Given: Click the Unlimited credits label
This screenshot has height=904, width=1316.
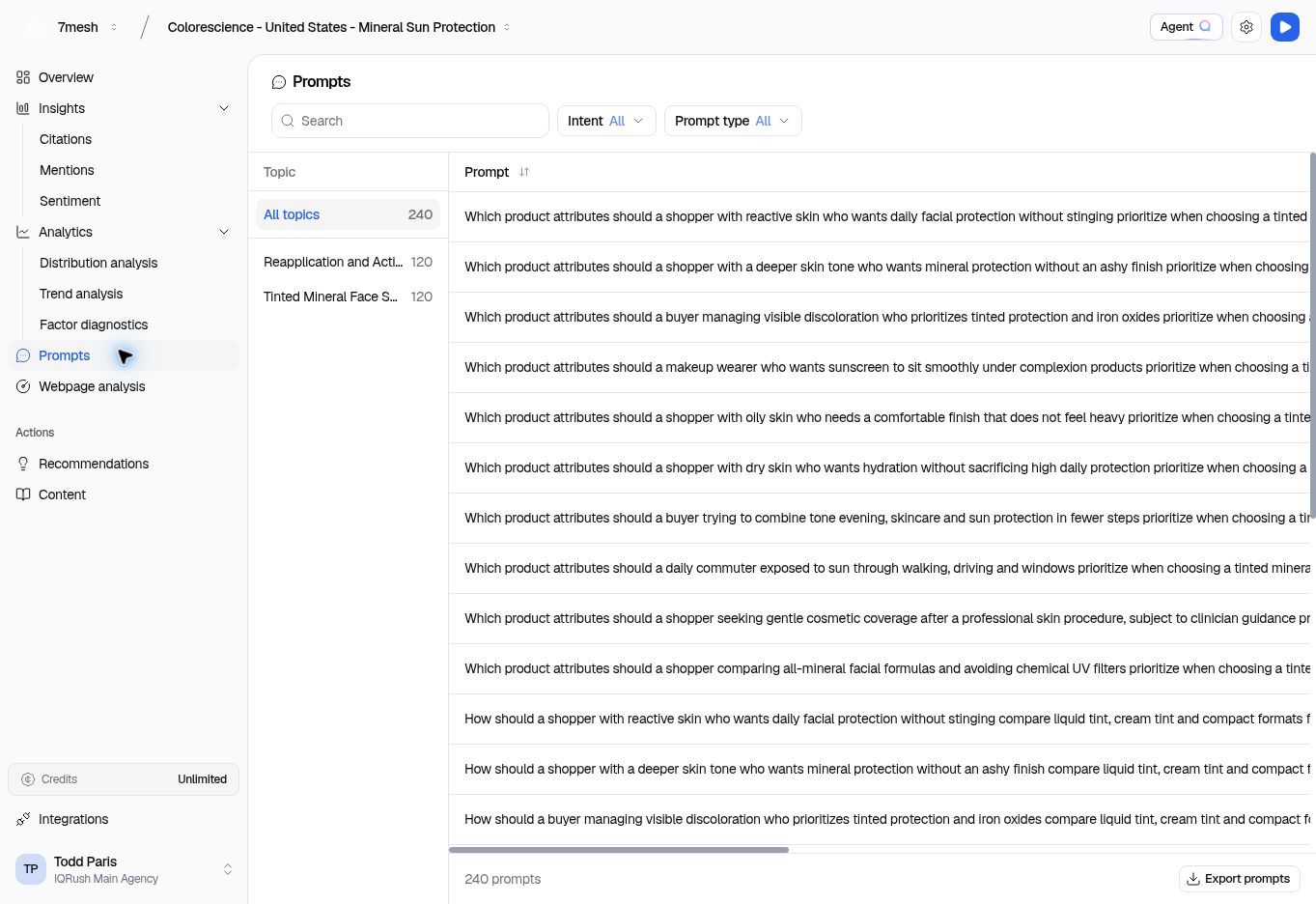Looking at the screenshot, I should 202,779.
